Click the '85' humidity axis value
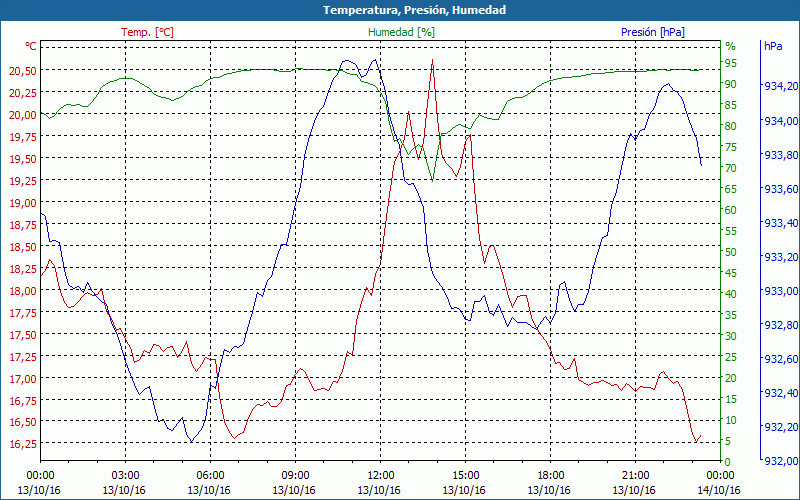Screen dimensions: 800x500 coord(731,105)
